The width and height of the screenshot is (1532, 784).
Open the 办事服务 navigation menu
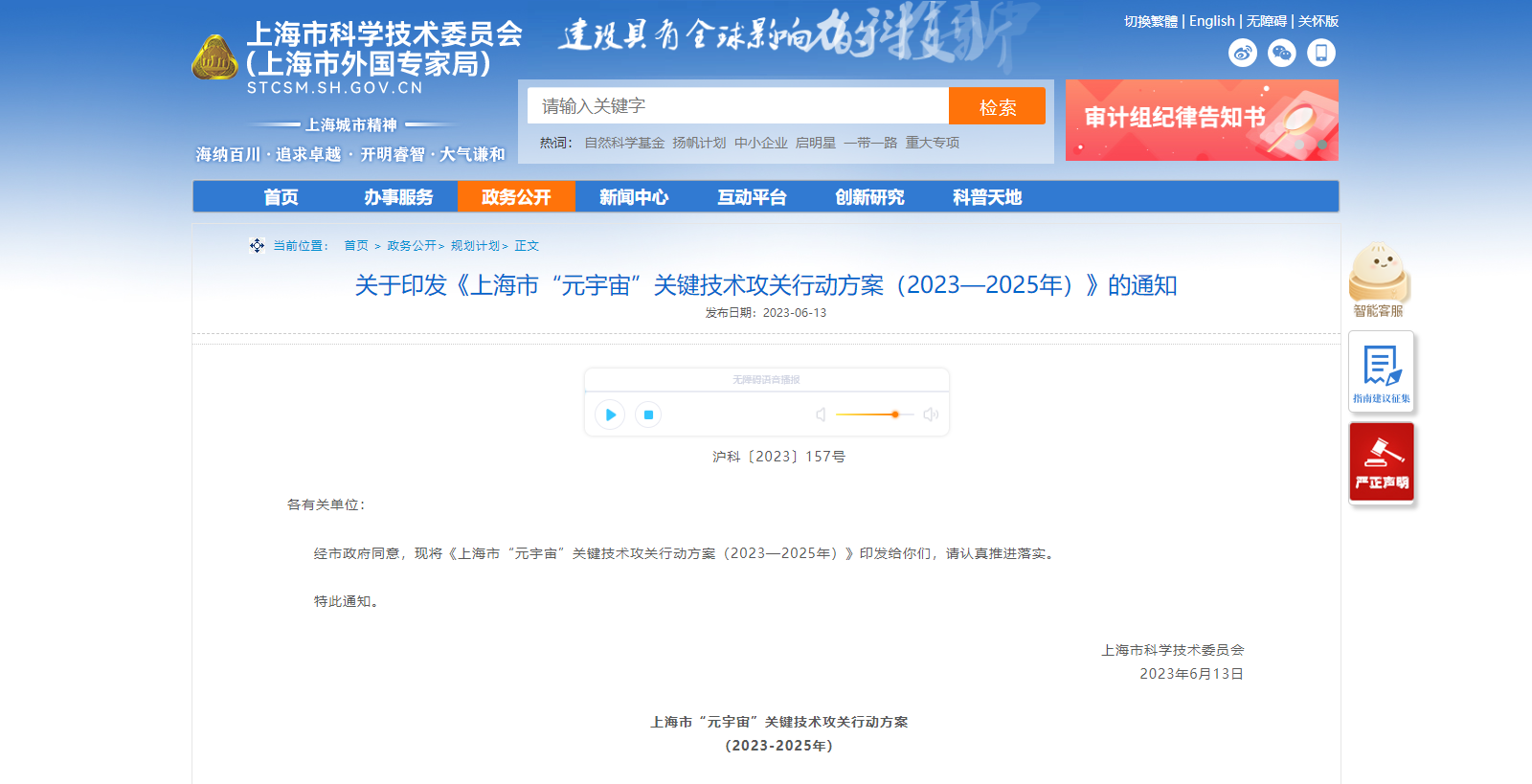tap(398, 197)
